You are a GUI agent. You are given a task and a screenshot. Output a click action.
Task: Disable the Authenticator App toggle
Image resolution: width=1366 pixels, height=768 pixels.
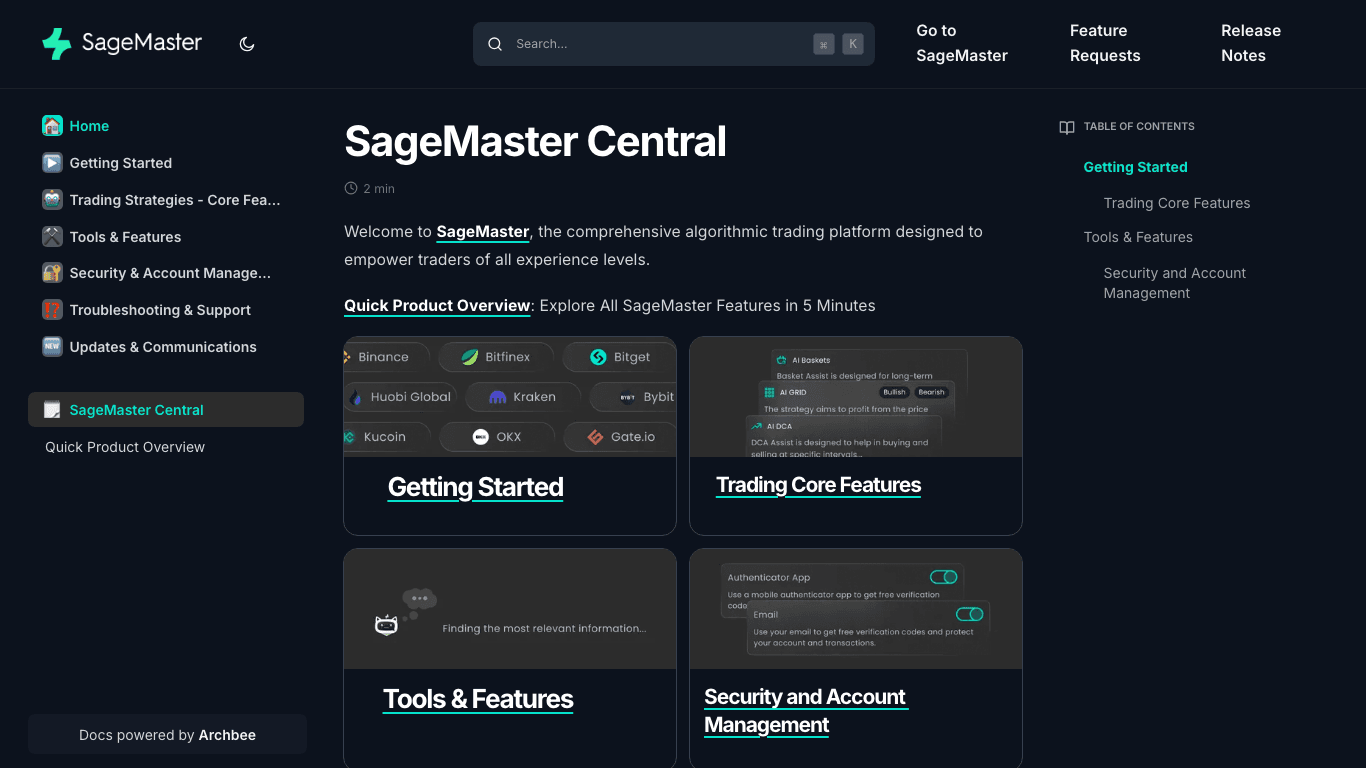[943, 577]
